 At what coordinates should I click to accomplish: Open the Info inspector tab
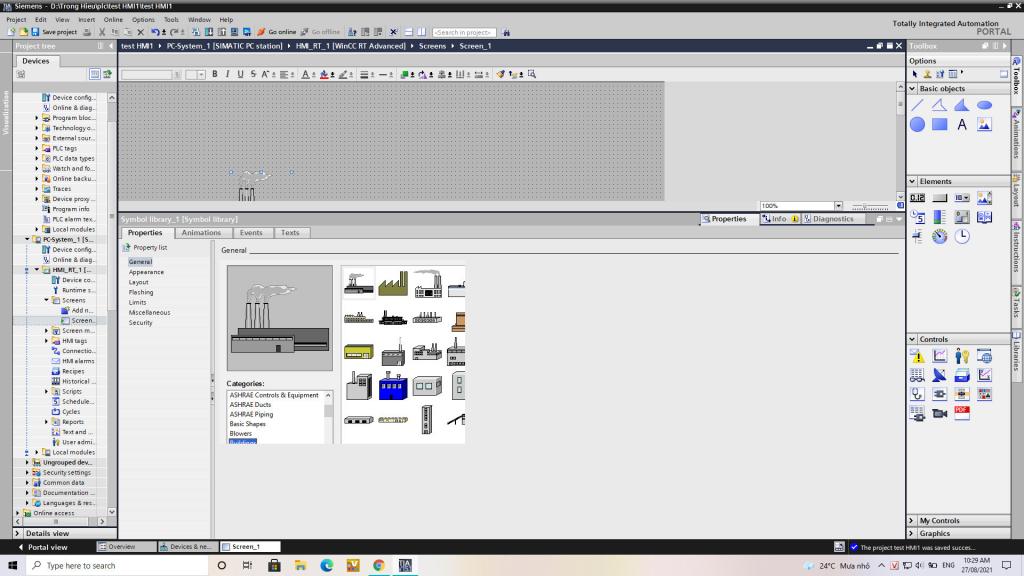click(780, 219)
